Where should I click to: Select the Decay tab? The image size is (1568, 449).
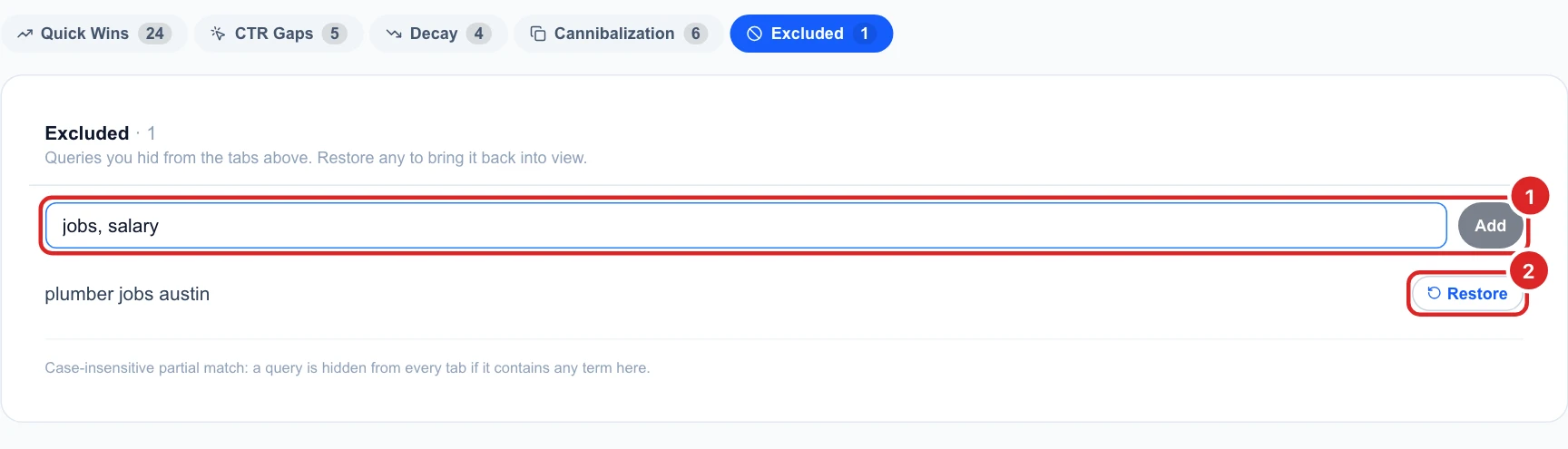[438, 34]
